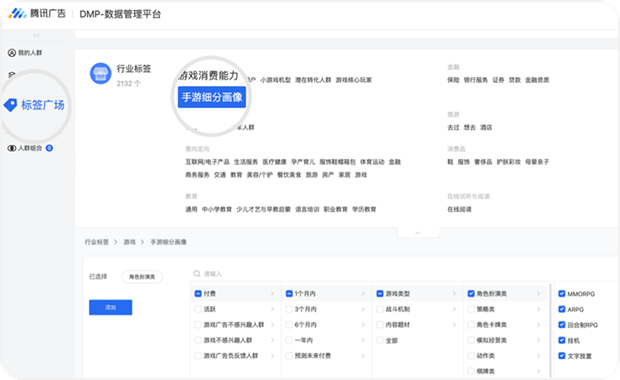Screen dimensions: 620x380
Task: Expand the 战斗机制 row arrow
Action: (454, 309)
